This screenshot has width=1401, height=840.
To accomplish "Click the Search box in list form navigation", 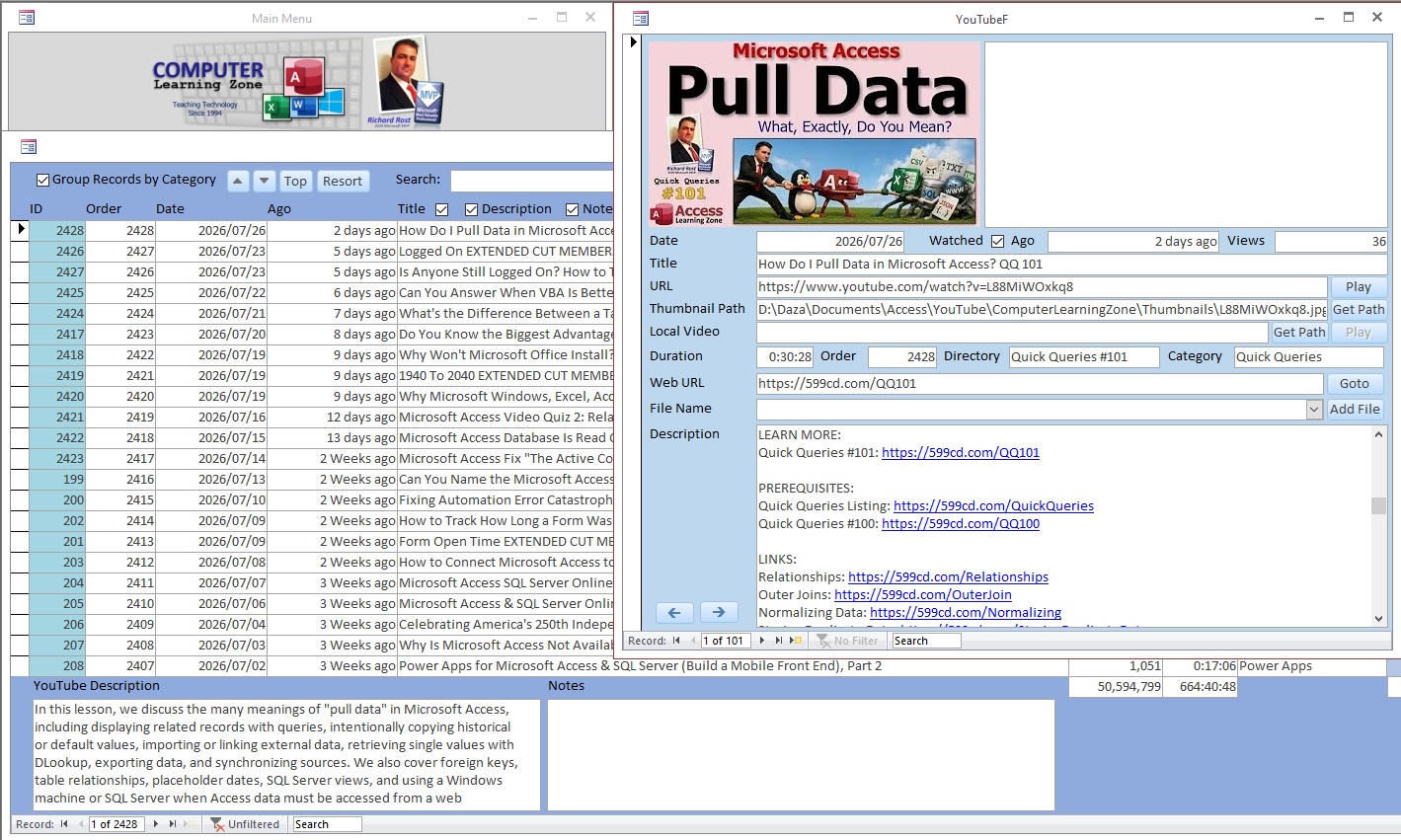I will 328,824.
